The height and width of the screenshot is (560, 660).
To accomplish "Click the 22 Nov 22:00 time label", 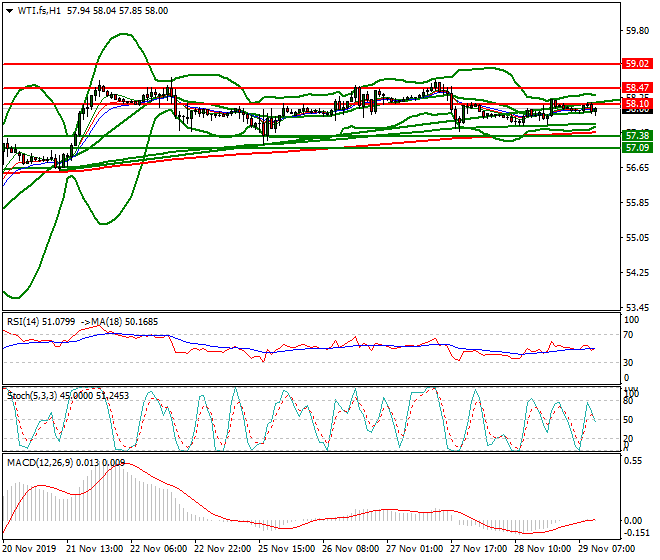I will [x=223, y=549].
